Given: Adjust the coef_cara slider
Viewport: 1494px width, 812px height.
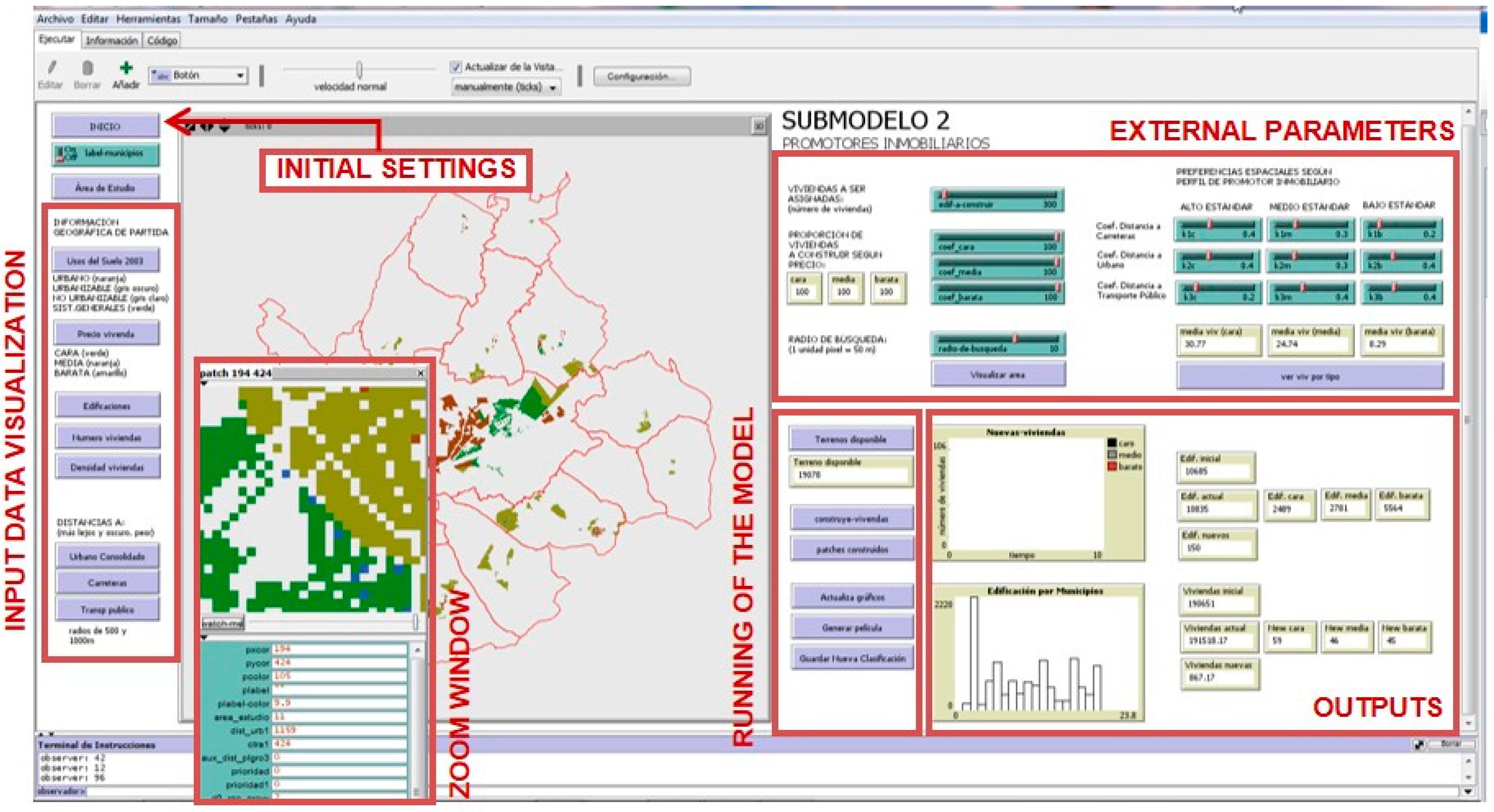Looking at the screenshot, I should (997, 242).
